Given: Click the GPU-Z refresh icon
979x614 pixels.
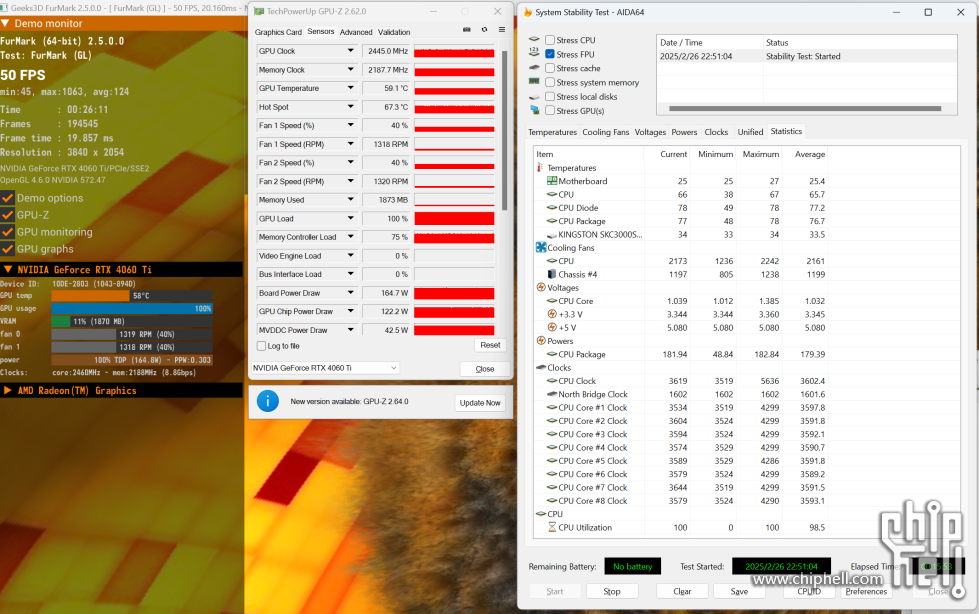Looking at the screenshot, I should click(x=484, y=29).
